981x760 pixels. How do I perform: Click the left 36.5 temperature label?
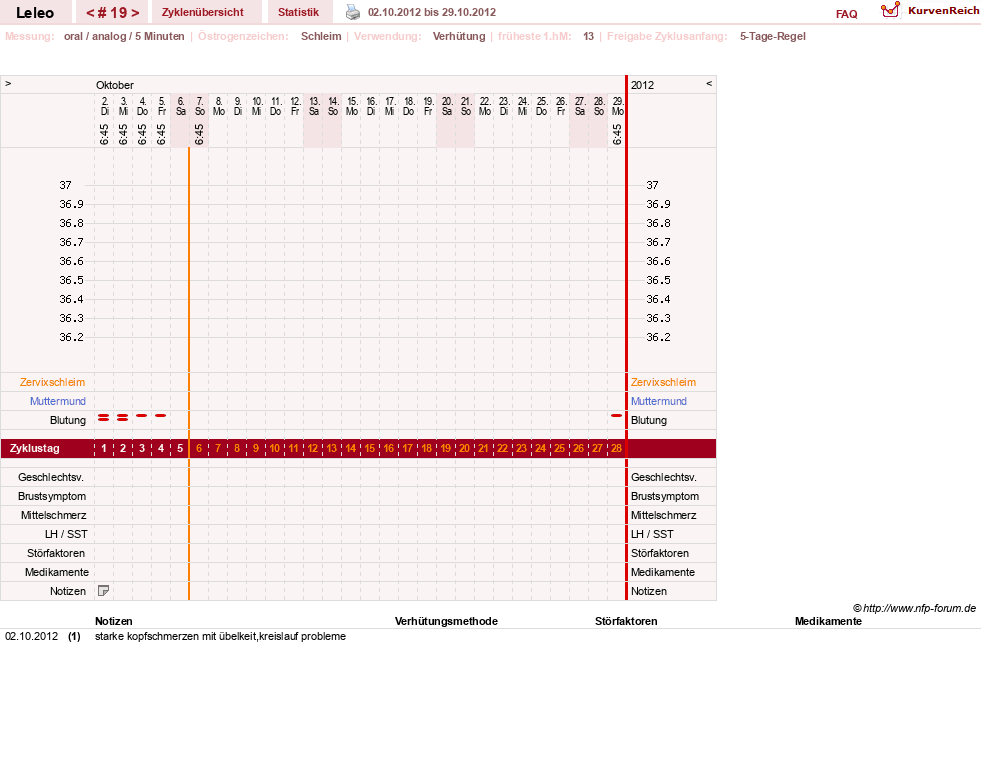(71, 280)
